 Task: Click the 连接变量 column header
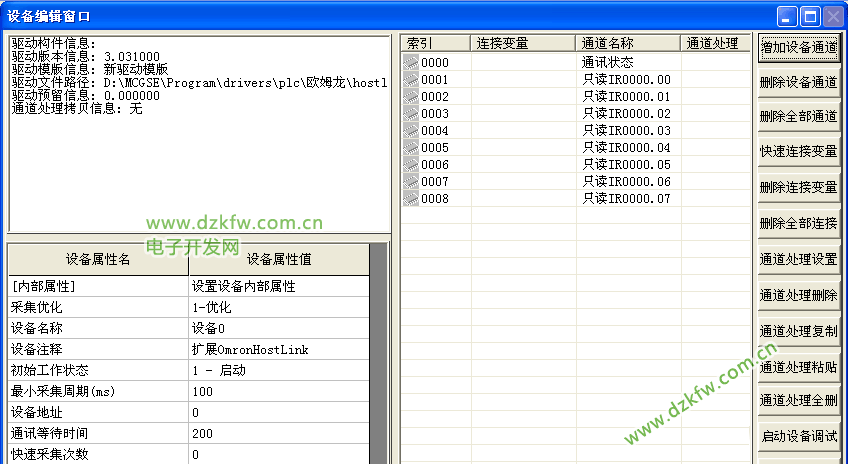point(524,44)
